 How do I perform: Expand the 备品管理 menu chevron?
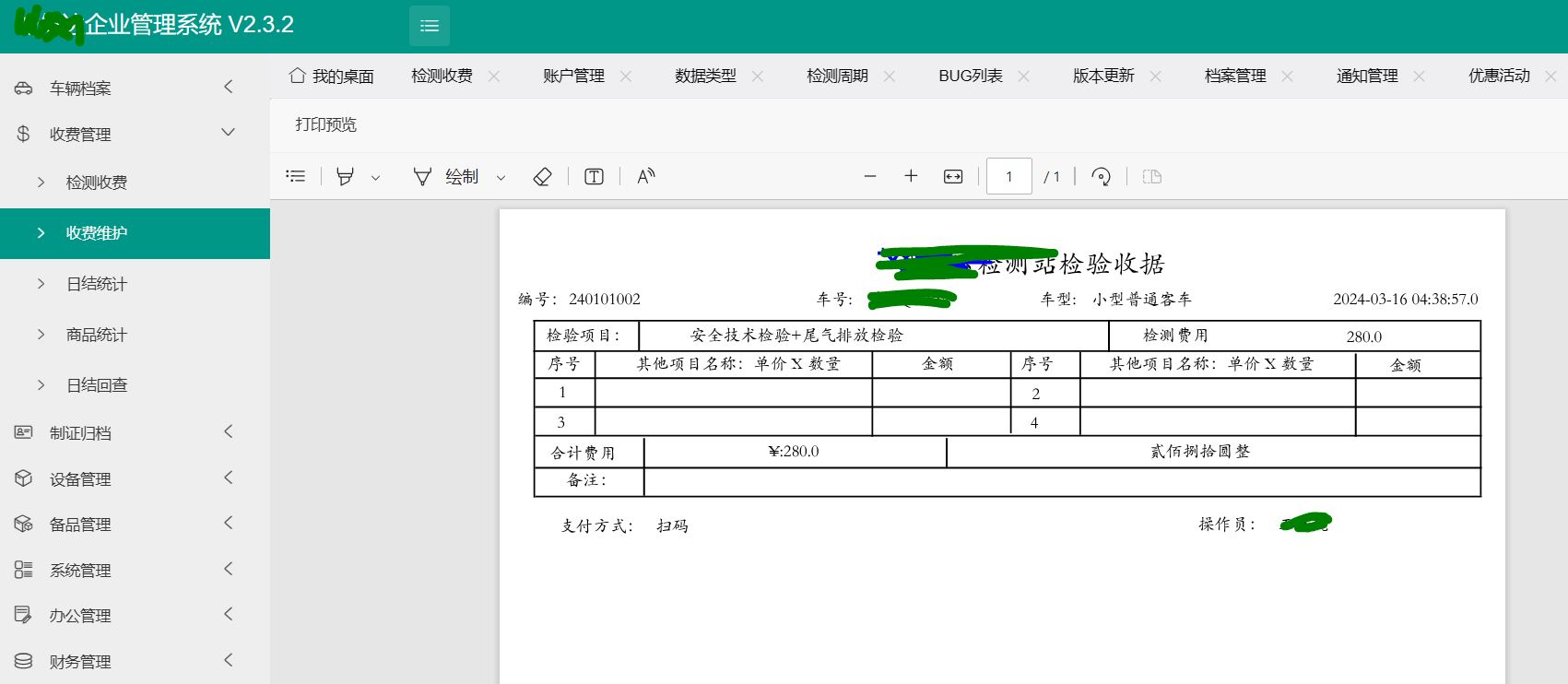(229, 523)
